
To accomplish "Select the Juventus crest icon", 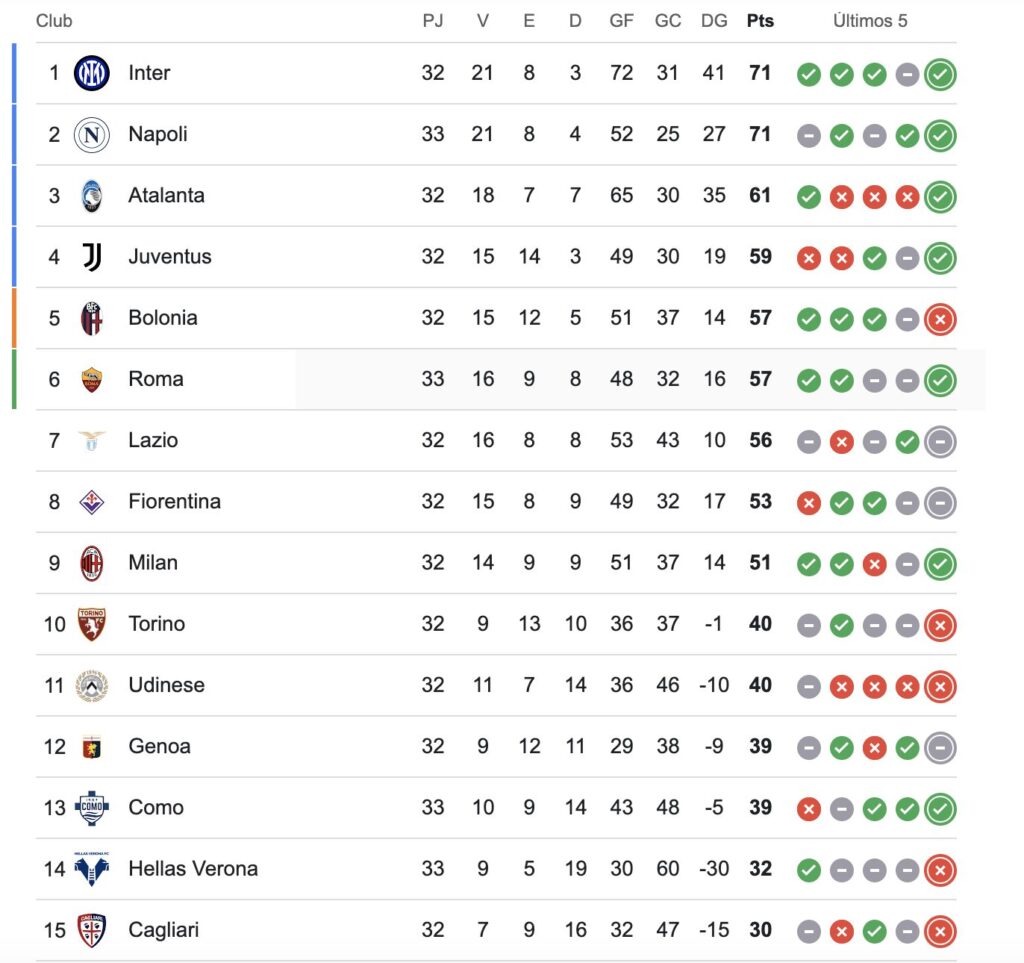I will [x=91, y=257].
